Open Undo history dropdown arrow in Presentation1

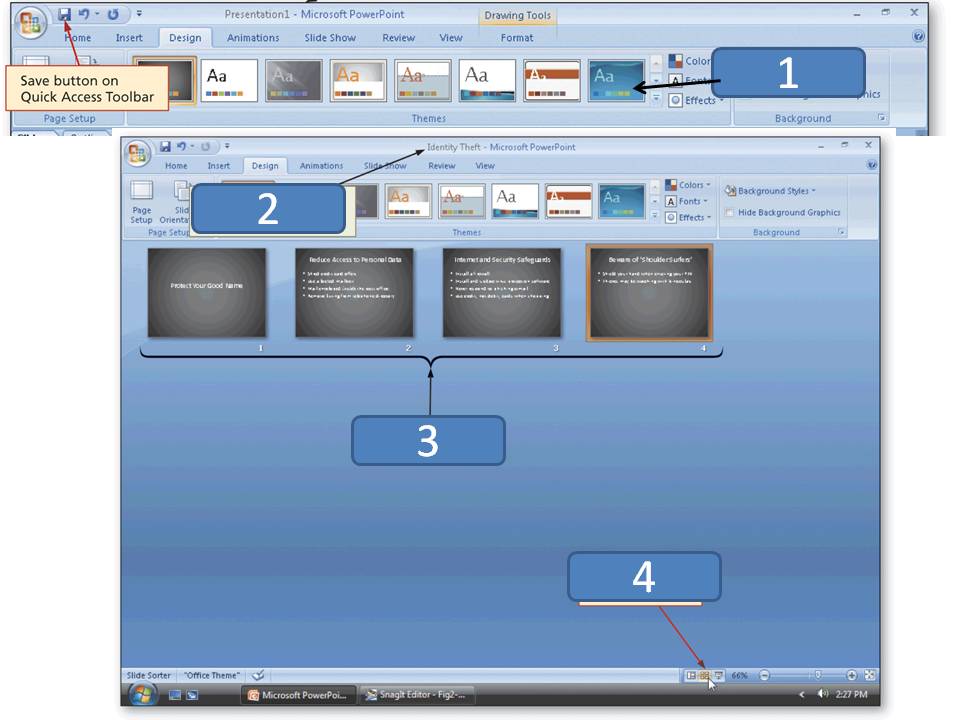click(x=97, y=14)
